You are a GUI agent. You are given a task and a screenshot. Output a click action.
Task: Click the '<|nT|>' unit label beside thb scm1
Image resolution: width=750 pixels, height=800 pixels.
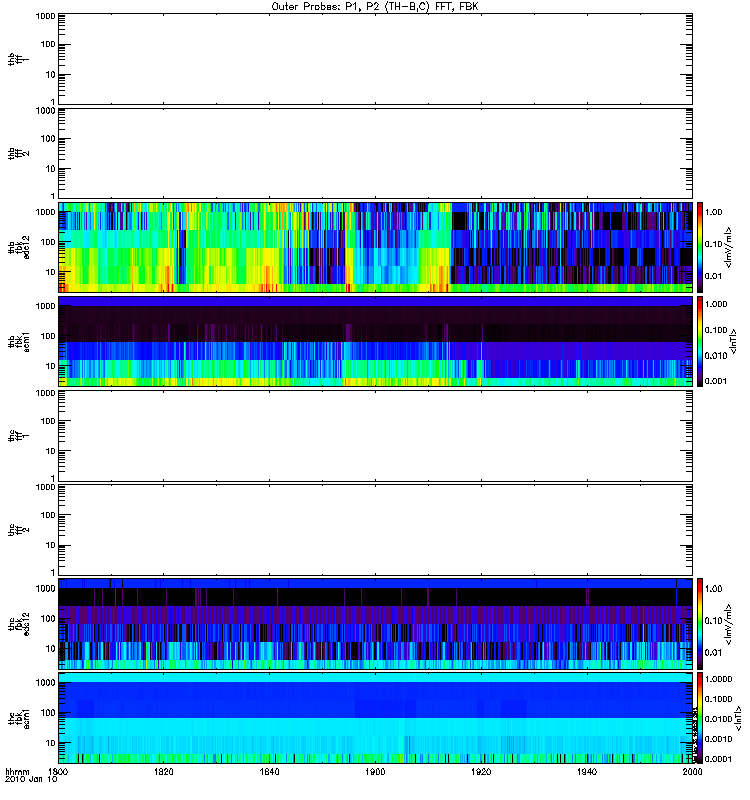click(733, 341)
